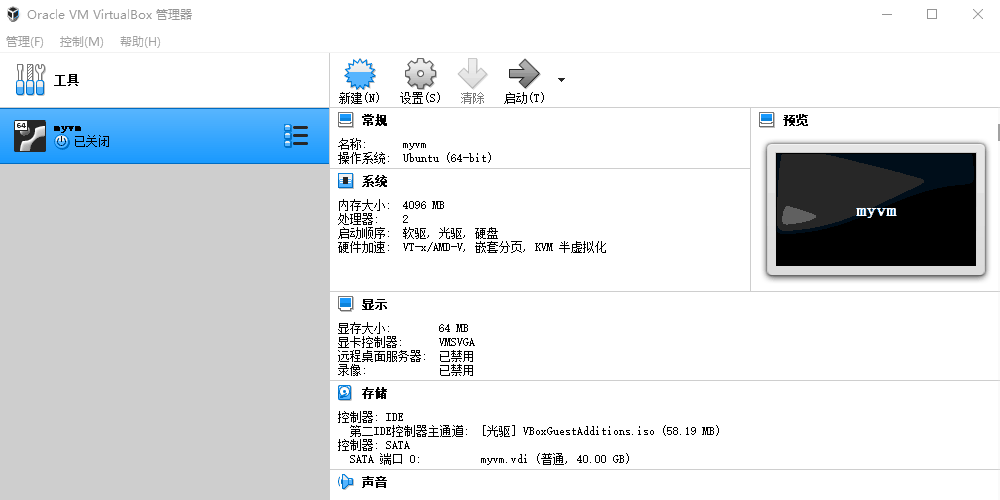This screenshot has height=500, width=1000.
Task: Click the myvm preview thumbnail
Action: tap(876, 210)
